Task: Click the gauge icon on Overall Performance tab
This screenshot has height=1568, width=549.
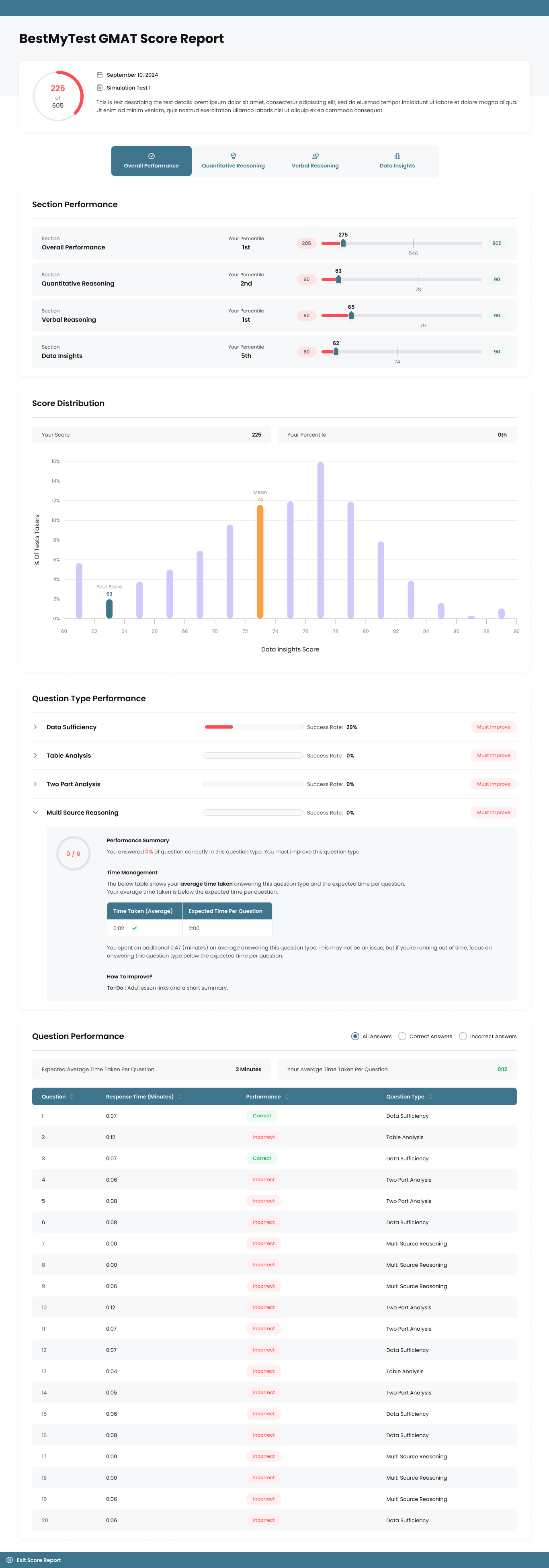Action: click(x=152, y=156)
